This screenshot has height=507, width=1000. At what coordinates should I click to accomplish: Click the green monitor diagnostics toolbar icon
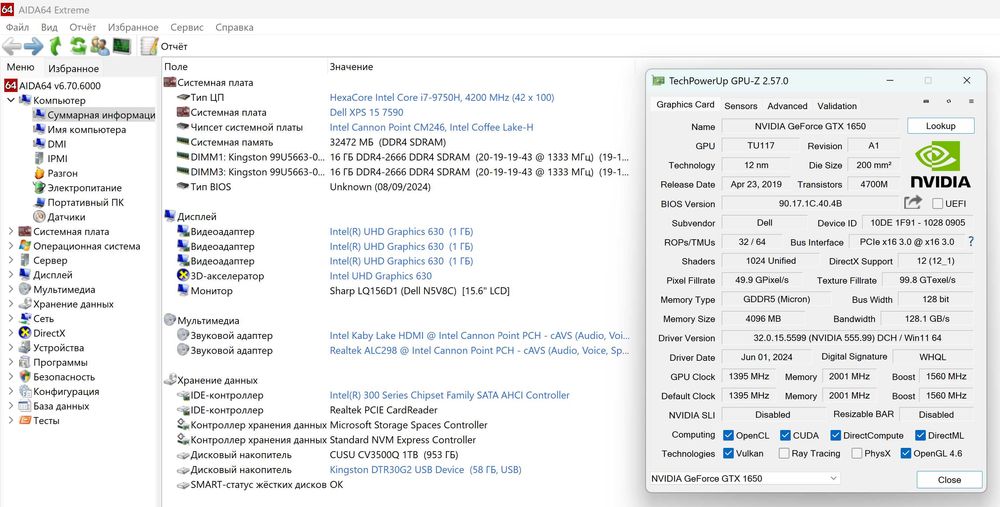[121, 46]
